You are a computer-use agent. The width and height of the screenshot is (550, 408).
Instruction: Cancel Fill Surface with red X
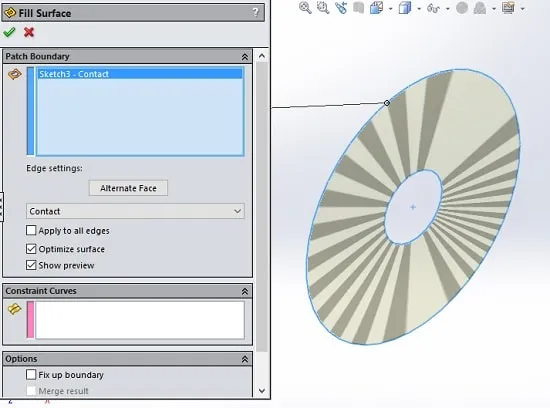tap(29, 32)
